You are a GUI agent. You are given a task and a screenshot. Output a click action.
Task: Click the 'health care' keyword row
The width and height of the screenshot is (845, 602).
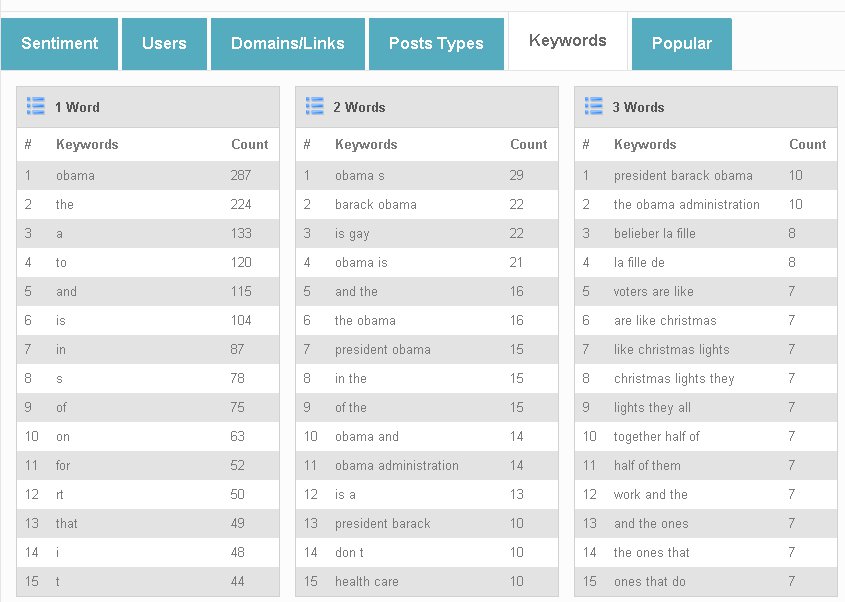[427, 582]
